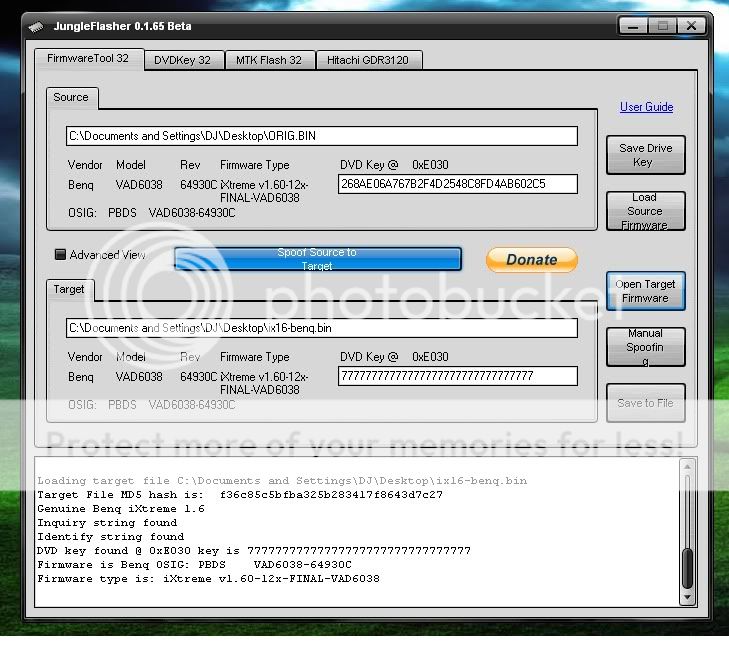Open the User Guide link
Viewport: 729px width, 646px height.
646,107
